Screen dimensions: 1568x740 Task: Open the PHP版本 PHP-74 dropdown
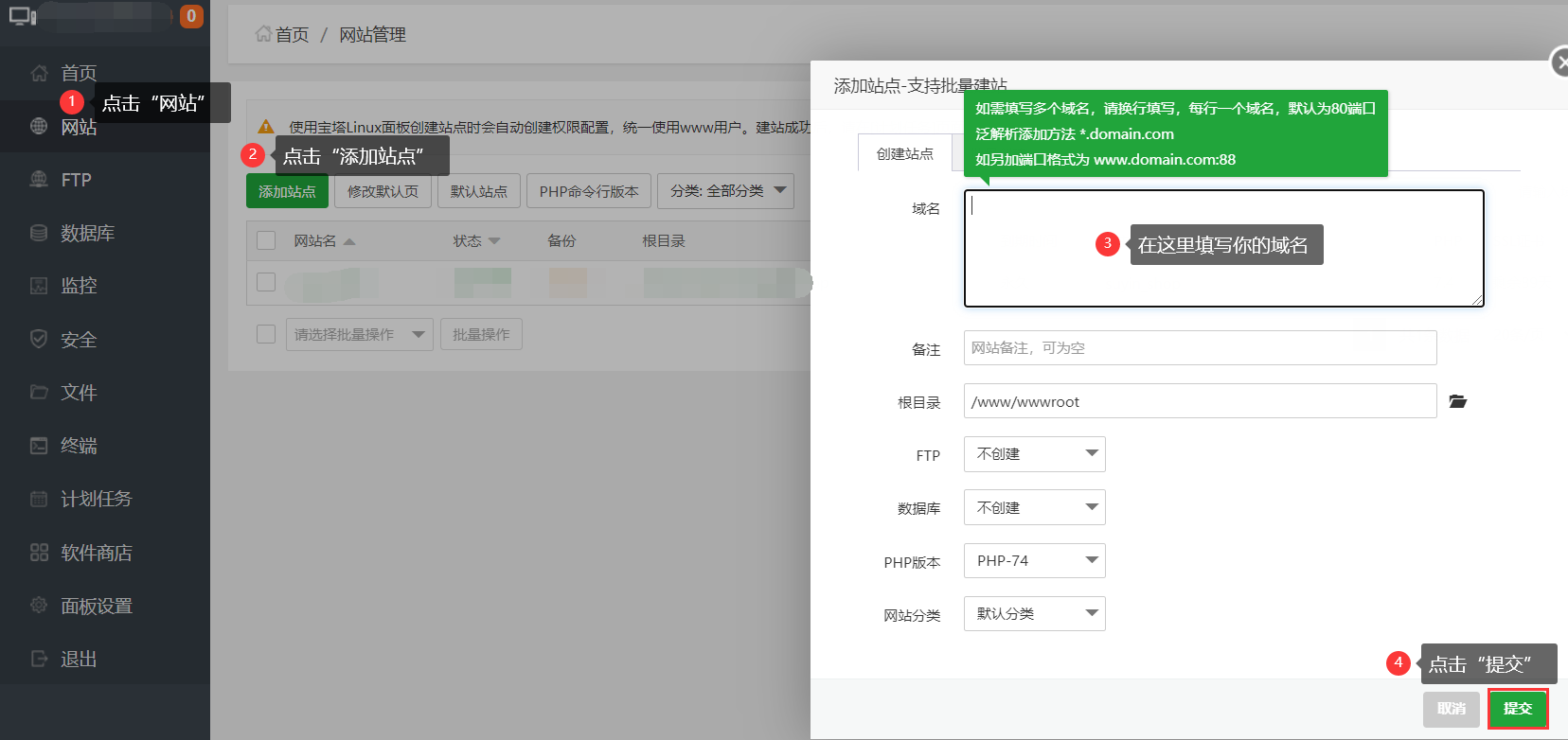click(1035, 560)
